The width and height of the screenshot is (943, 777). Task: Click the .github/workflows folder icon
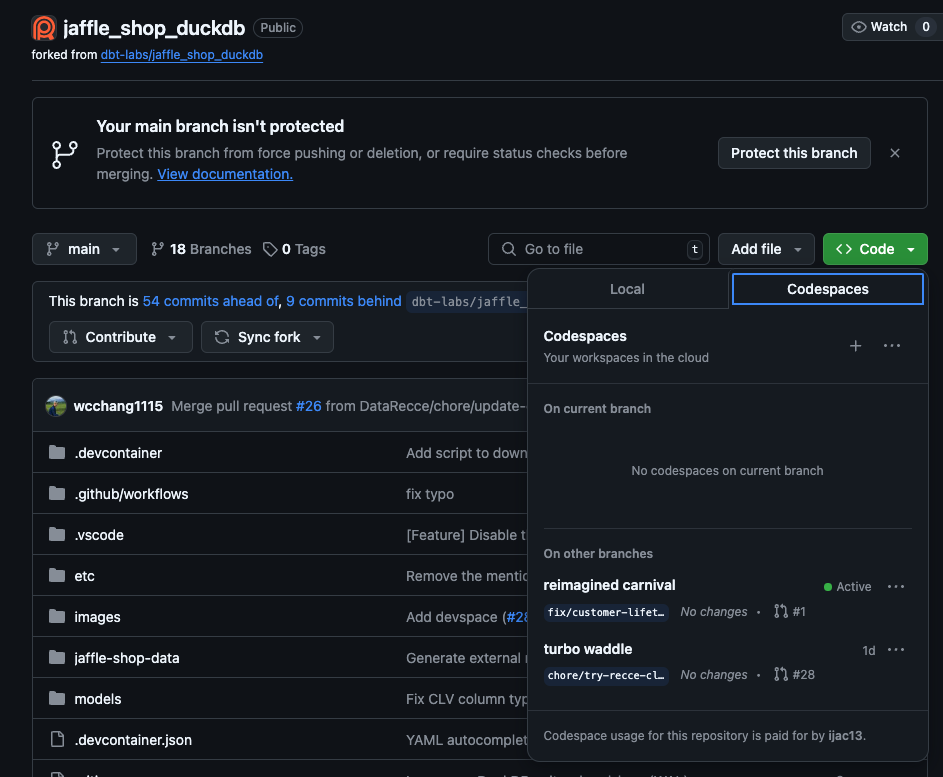click(x=57, y=494)
